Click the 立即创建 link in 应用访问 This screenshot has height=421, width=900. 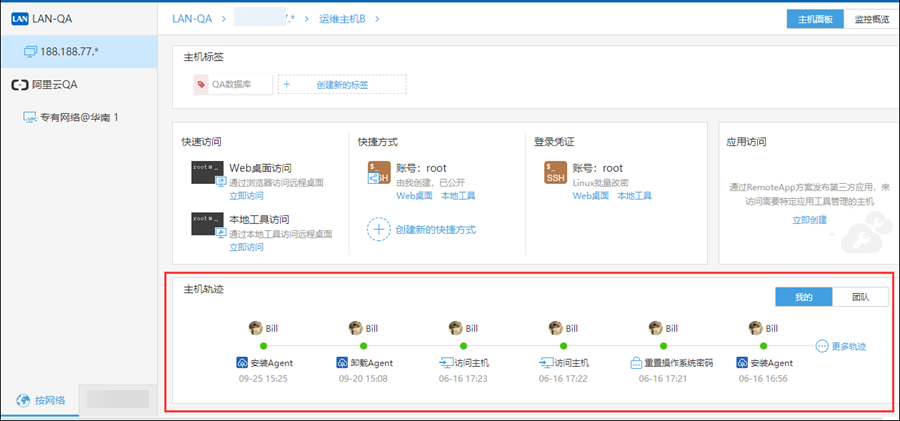[x=809, y=219]
